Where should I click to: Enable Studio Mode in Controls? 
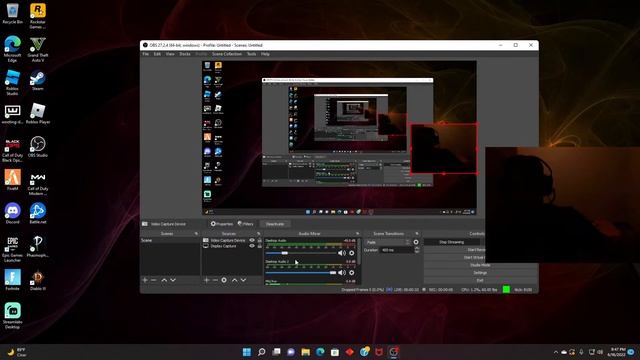(x=480, y=265)
